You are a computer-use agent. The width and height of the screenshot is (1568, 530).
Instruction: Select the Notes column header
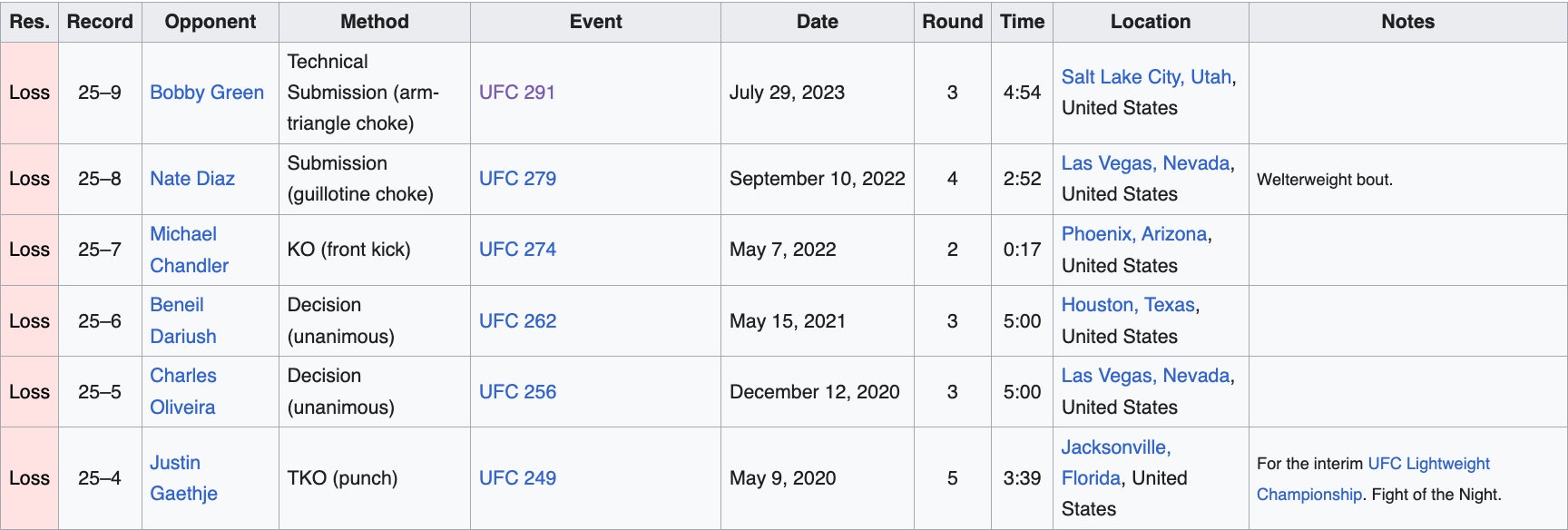point(1407,22)
